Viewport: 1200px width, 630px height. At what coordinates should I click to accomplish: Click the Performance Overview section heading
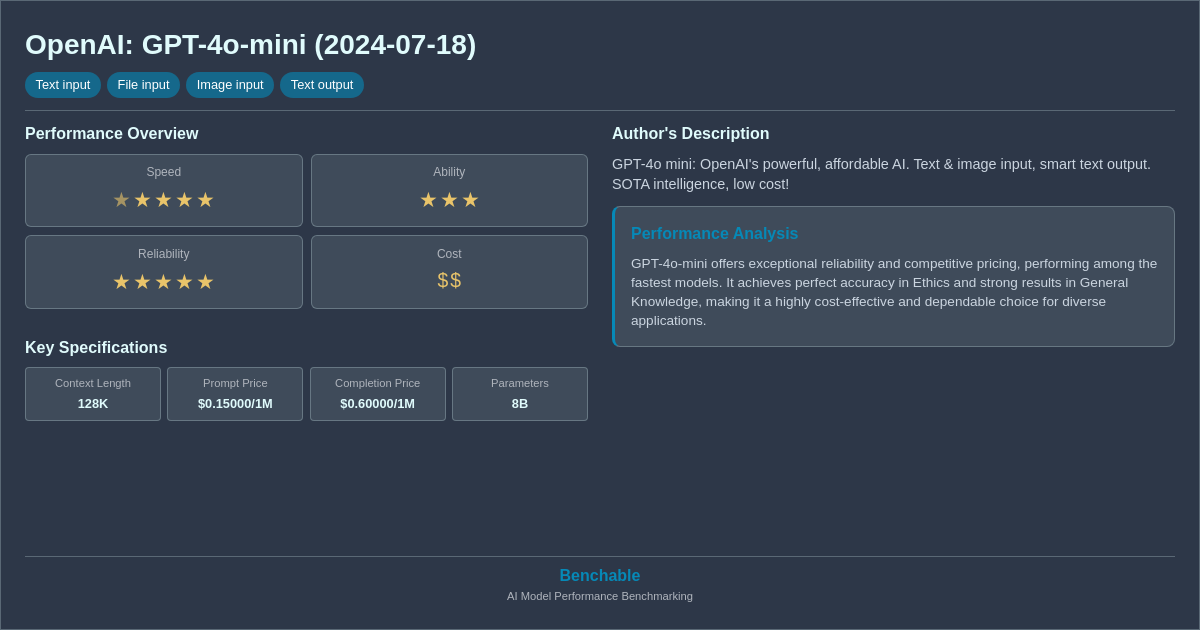(111, 133)
